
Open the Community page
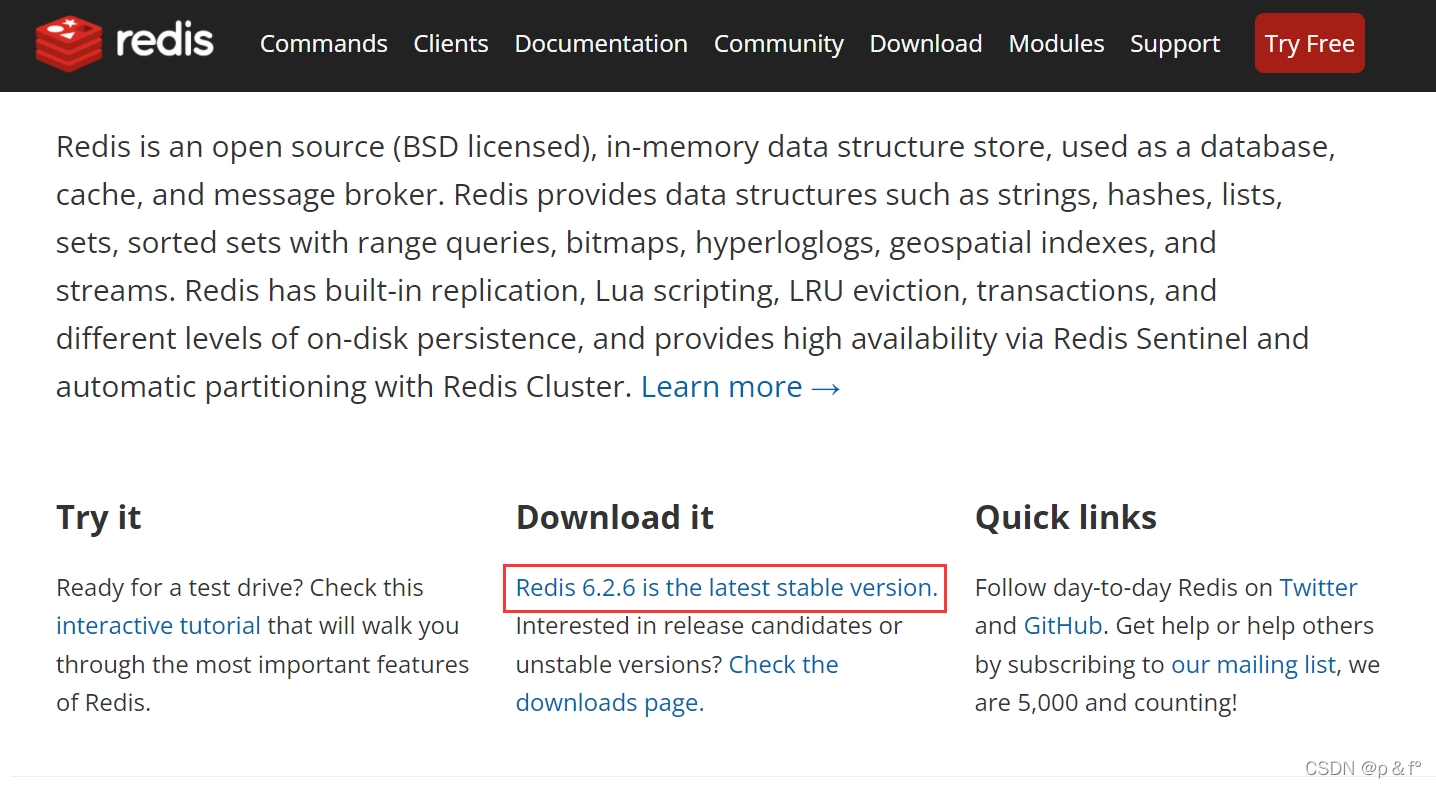coord(778,44)
